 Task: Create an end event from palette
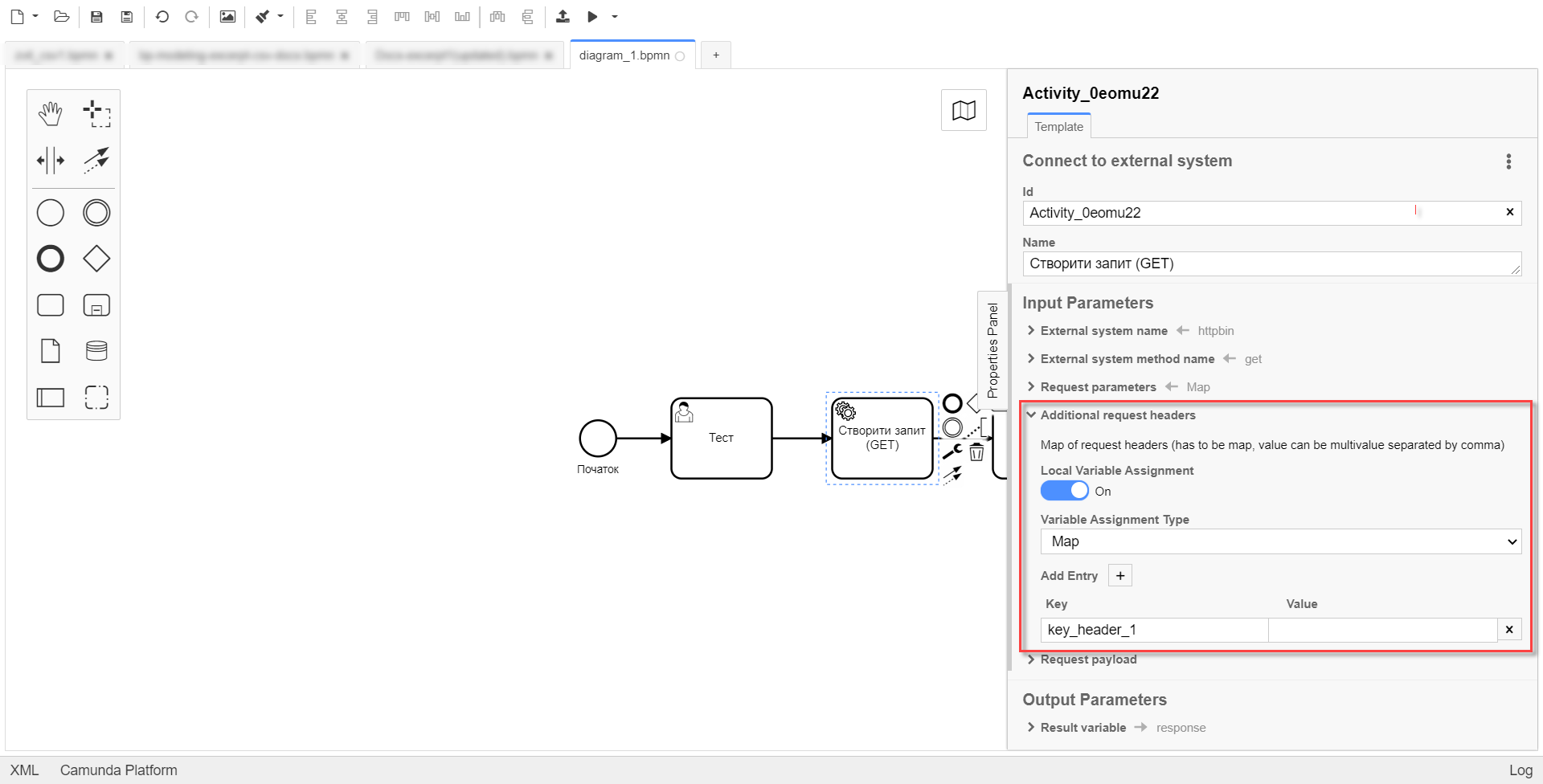point(51,259)
